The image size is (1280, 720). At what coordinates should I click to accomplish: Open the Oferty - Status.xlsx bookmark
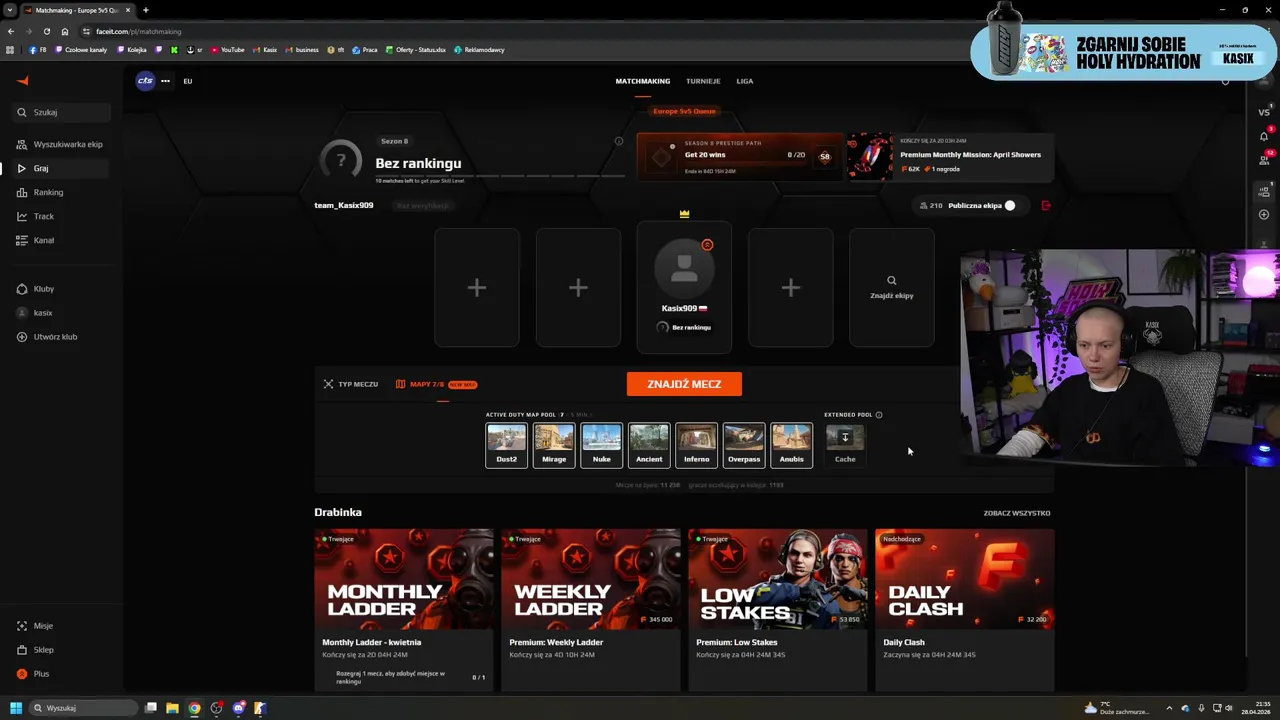415,50
